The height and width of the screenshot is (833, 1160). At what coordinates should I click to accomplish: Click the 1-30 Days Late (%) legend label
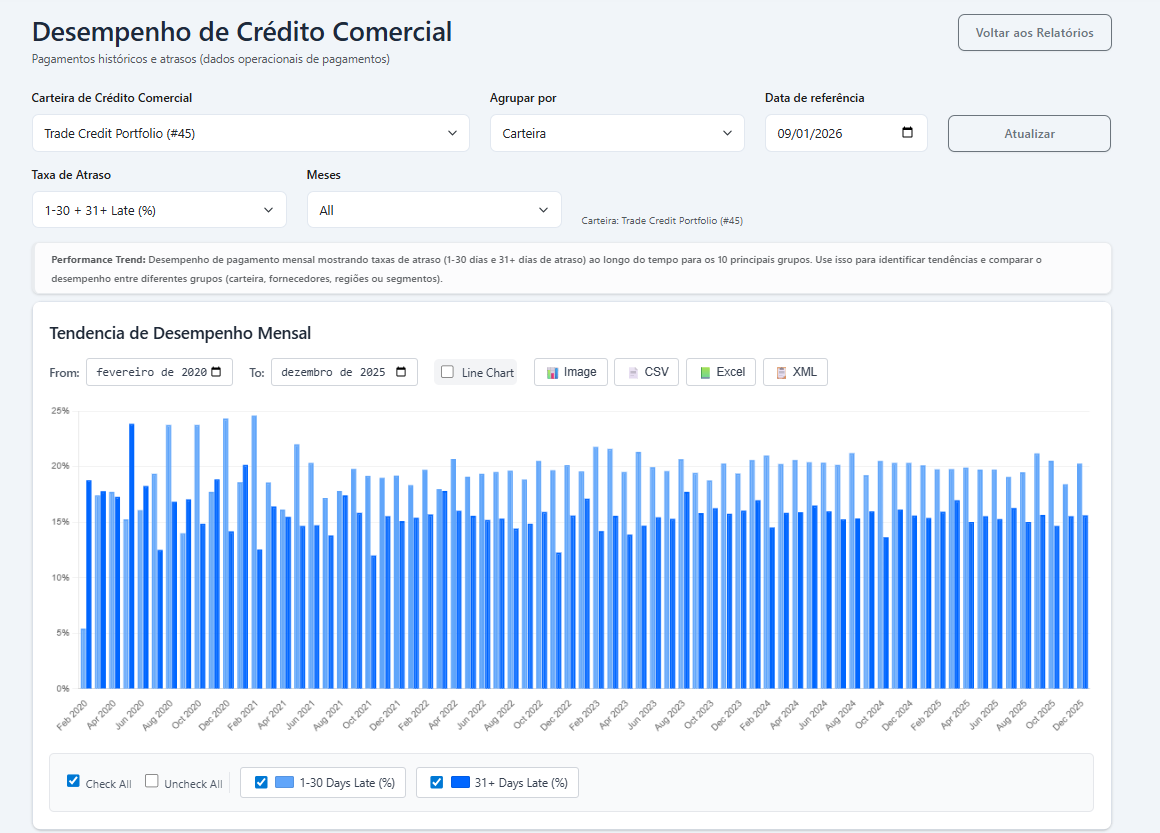[x=347, y=783]
